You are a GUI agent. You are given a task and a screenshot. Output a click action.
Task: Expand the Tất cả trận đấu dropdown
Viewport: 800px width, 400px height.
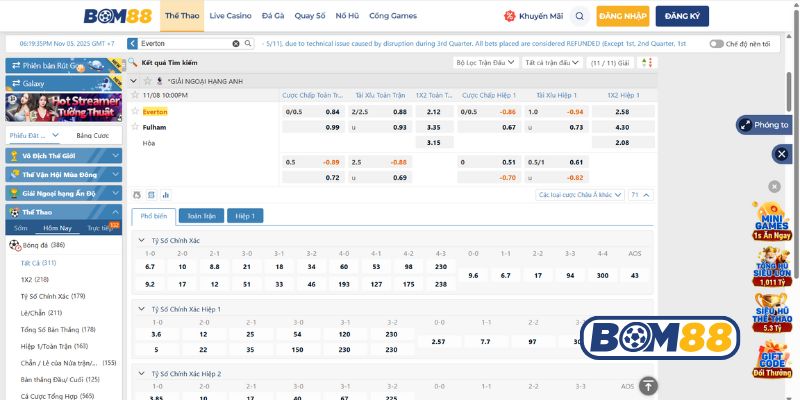coord(550,62)
